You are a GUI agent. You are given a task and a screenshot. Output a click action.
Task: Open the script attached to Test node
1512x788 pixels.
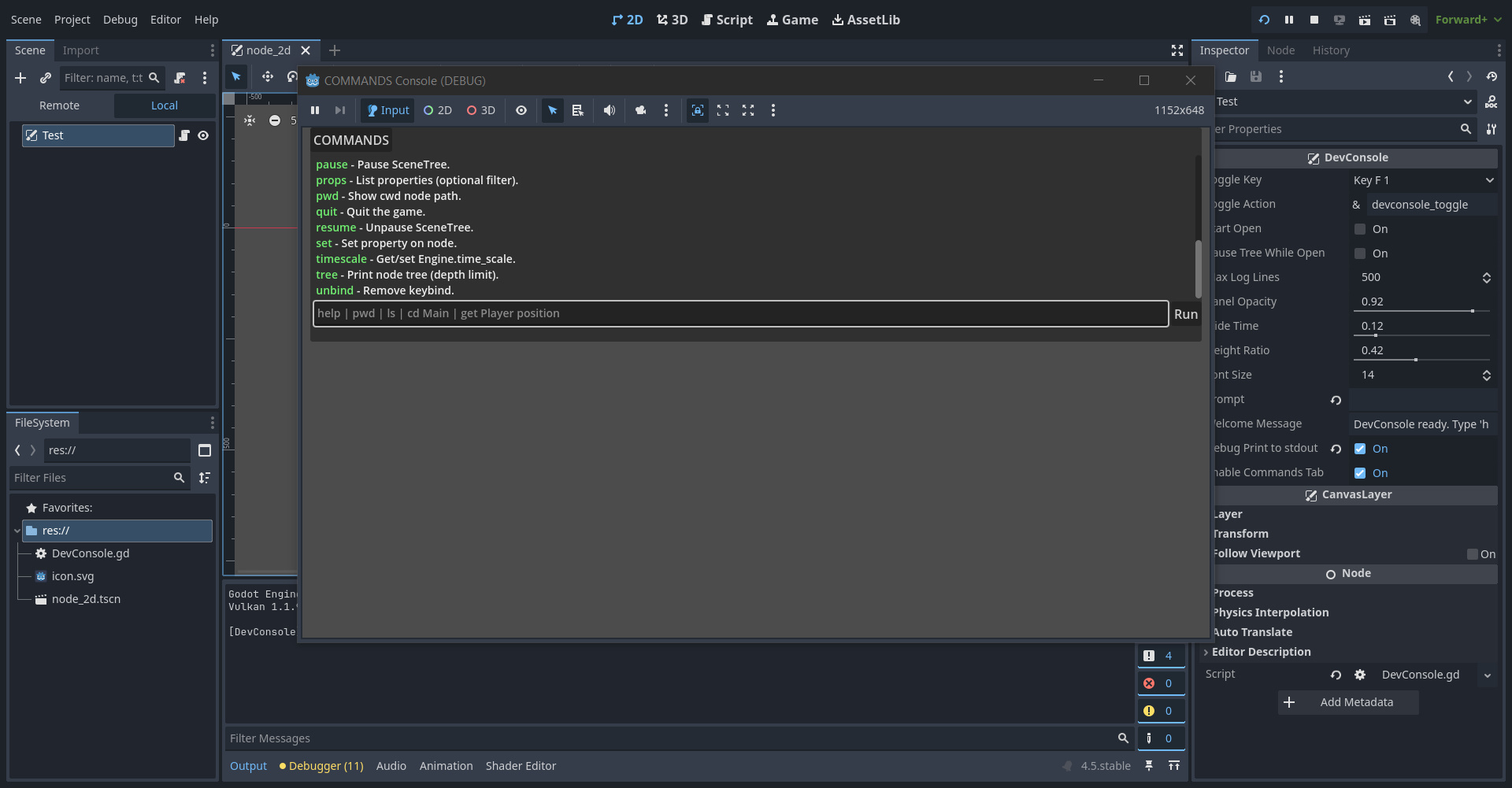tap(184, 135)
